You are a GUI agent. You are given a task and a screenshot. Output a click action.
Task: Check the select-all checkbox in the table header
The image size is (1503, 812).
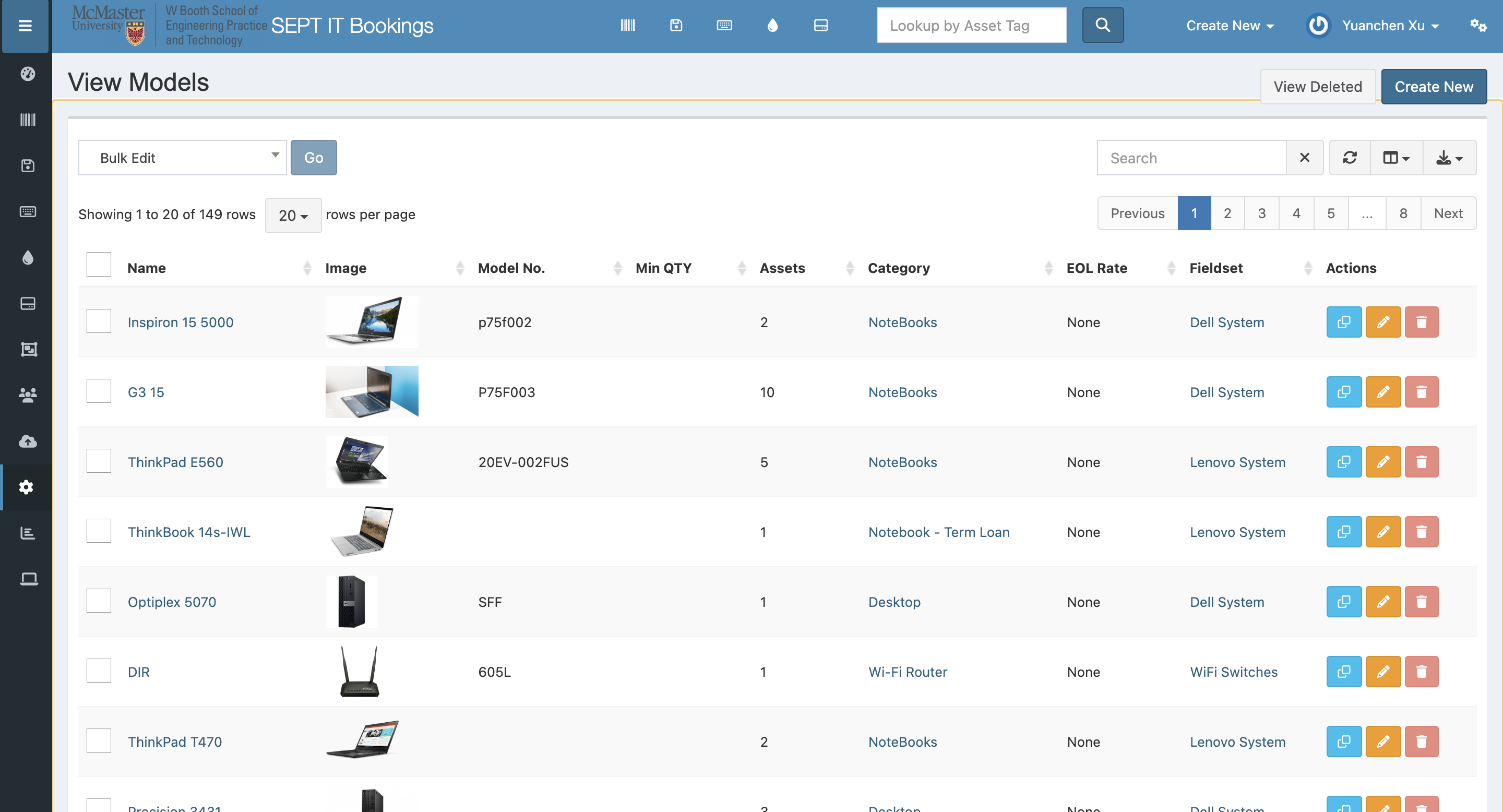point(99,264)
